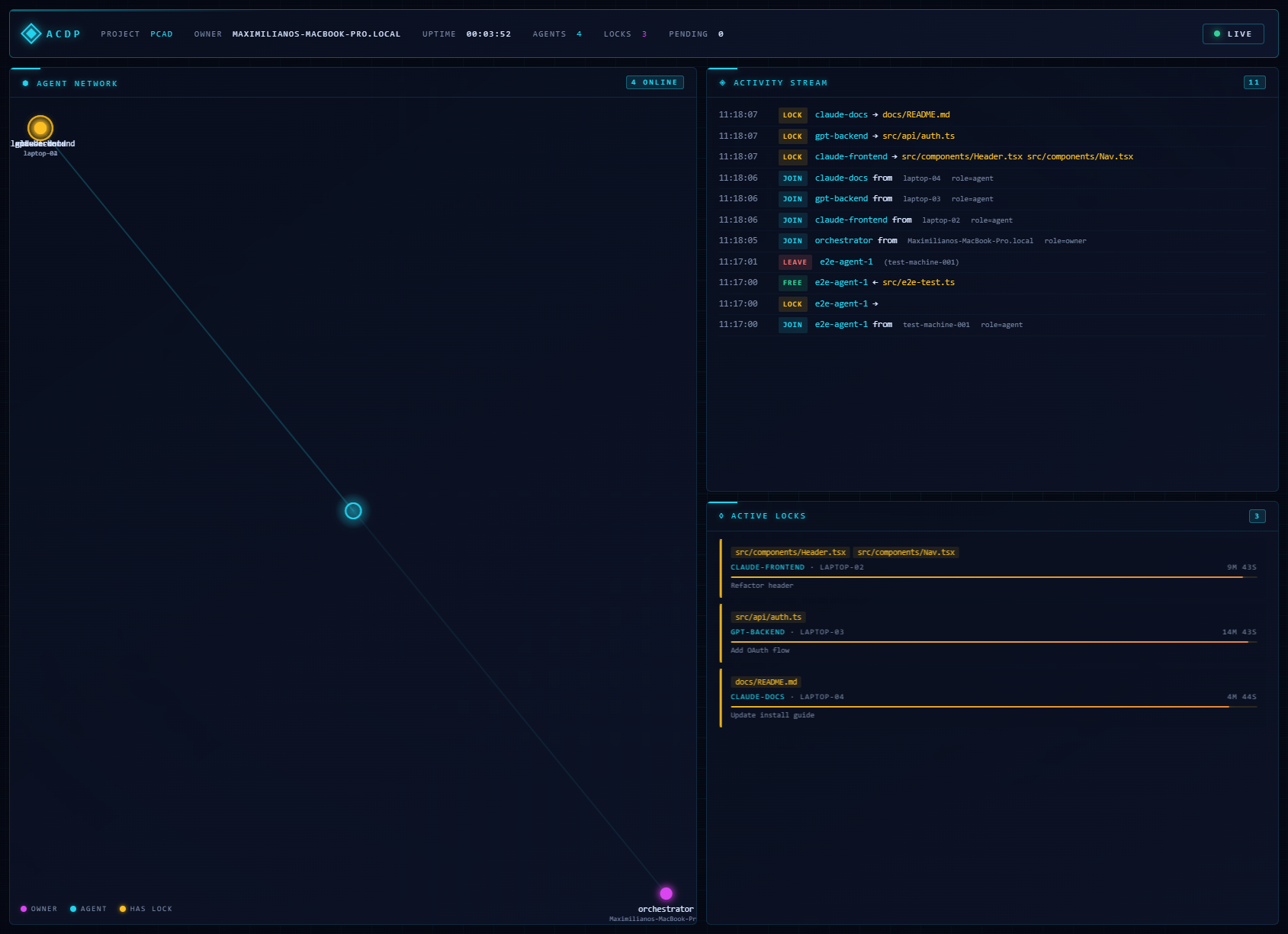Click orchestrator name in activity stream
Image resolution: width=1288 pixels, height=934 pixels.
coord(843,240)
